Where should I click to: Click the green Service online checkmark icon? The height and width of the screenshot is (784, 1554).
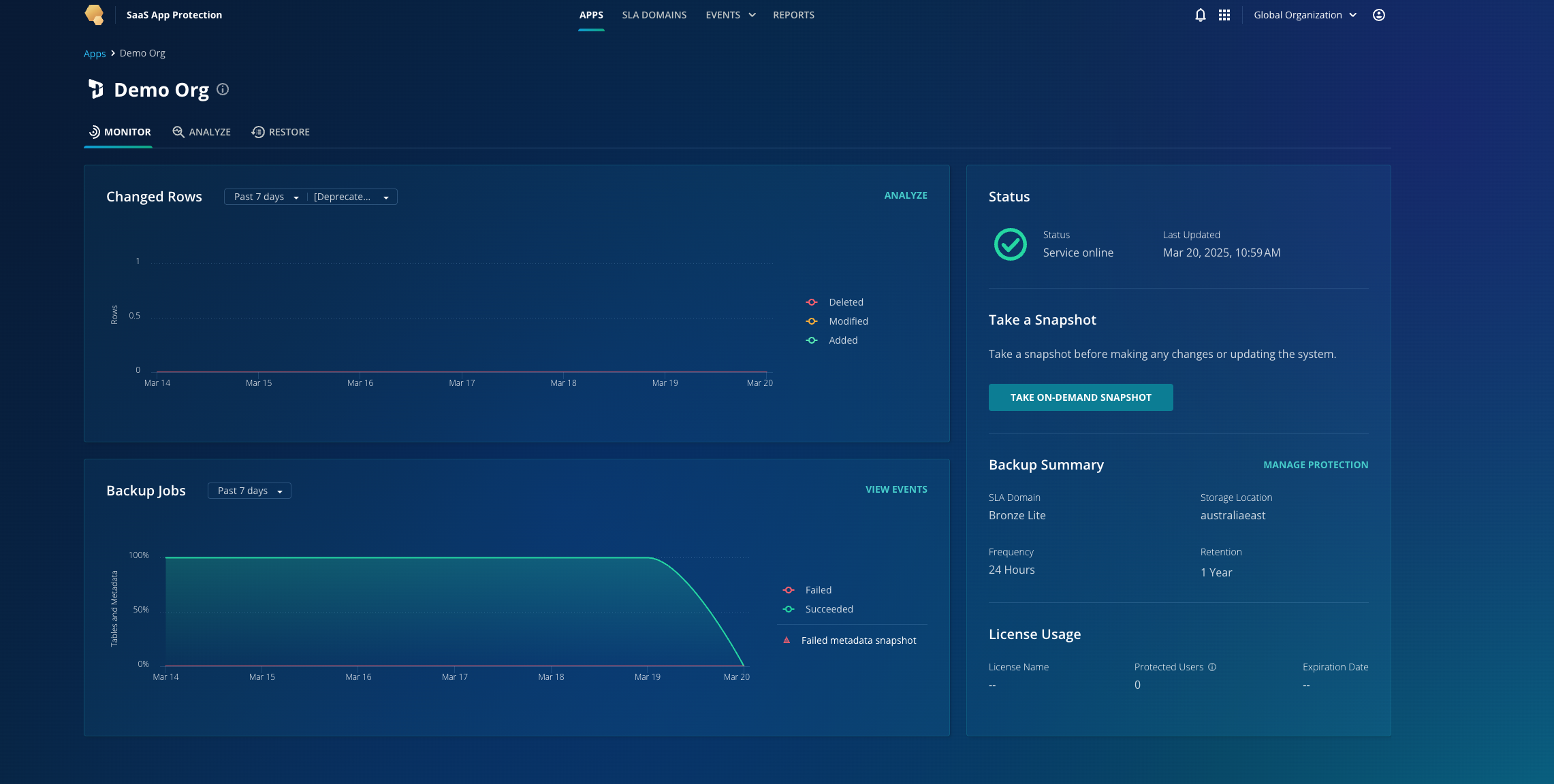(1011, 244)
